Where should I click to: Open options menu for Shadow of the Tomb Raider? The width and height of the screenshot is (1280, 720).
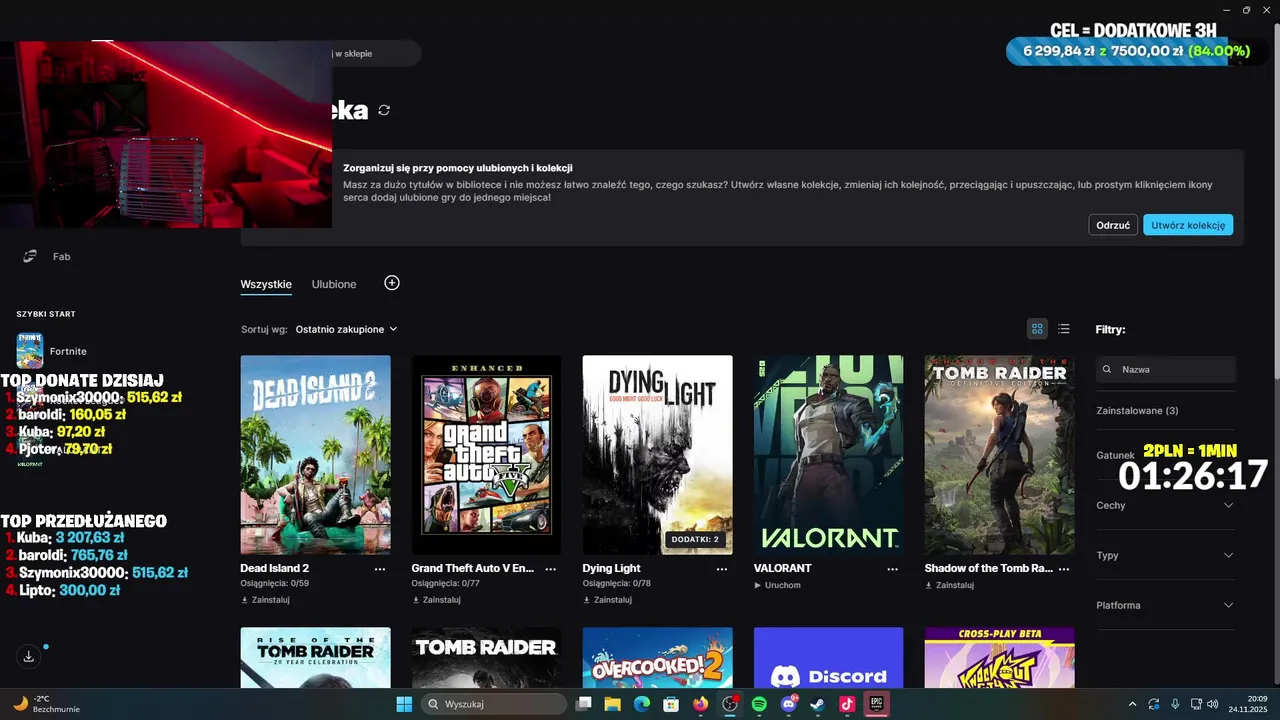click(1064, 568)
